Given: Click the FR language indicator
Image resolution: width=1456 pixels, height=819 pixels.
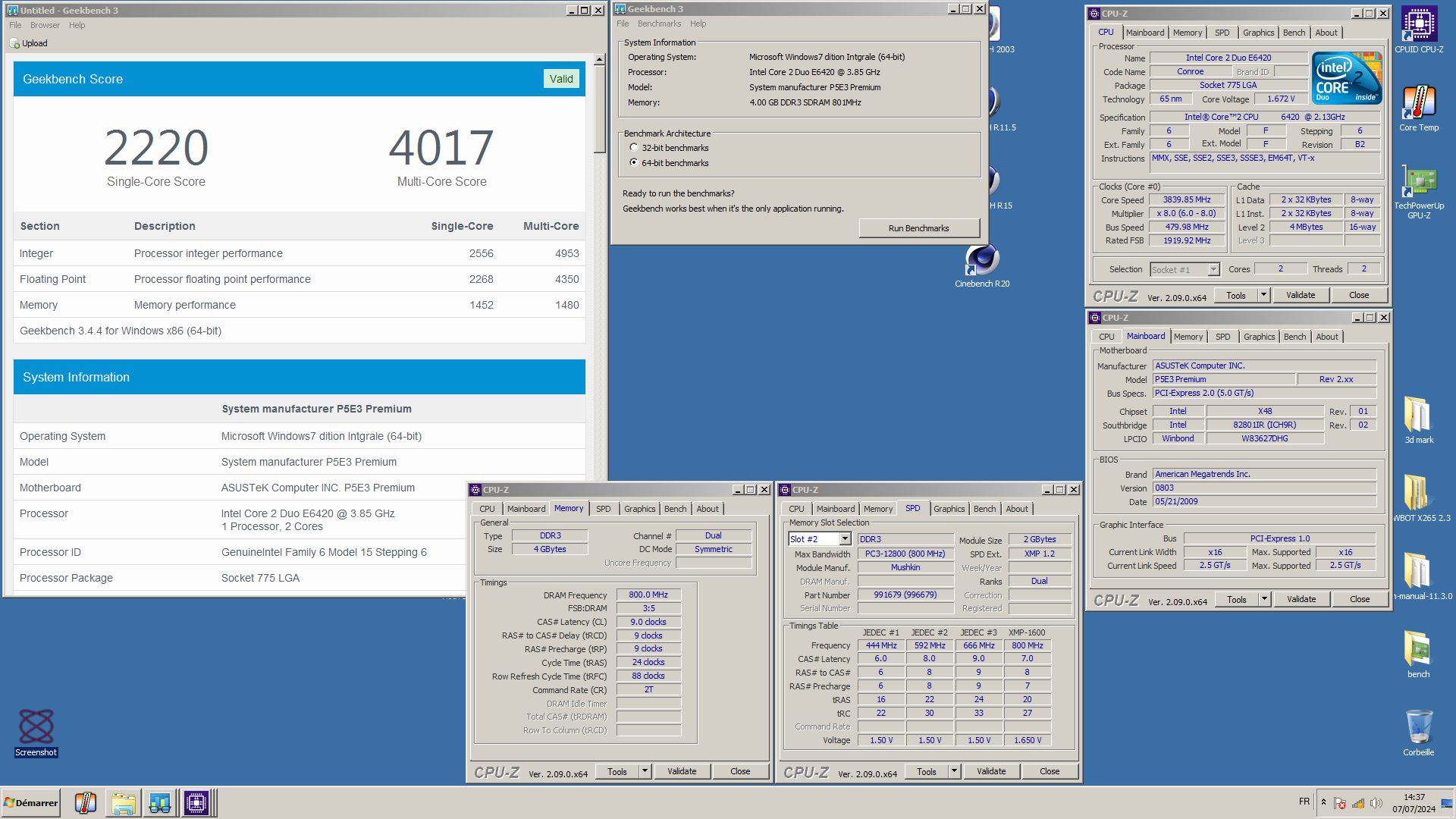Looking at the screenshot, I should coord(1304,802).
